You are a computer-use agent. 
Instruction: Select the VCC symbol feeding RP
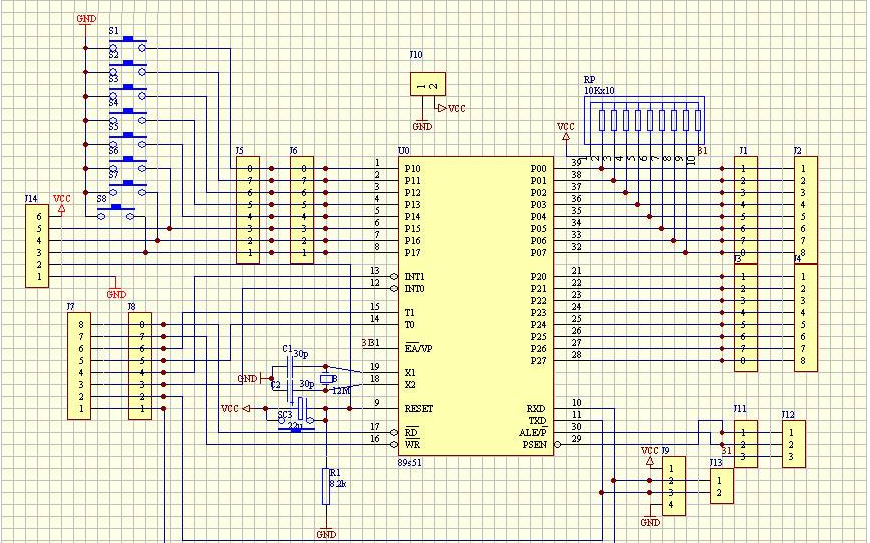pyautogui.click(x=566, y=131)
